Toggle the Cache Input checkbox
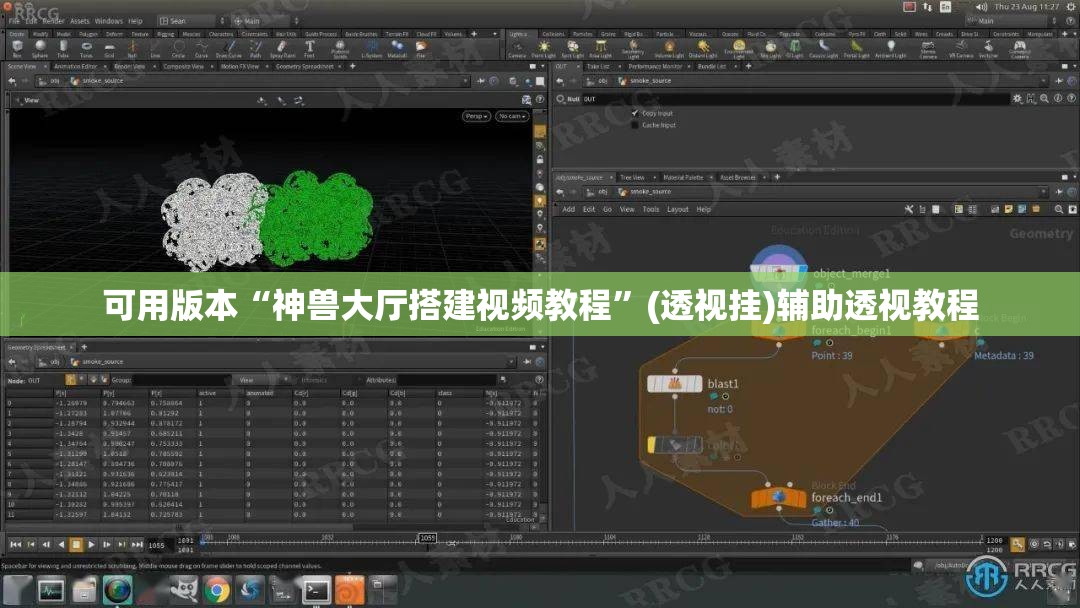The image size is (1080, 608). [x=635, y=125]
